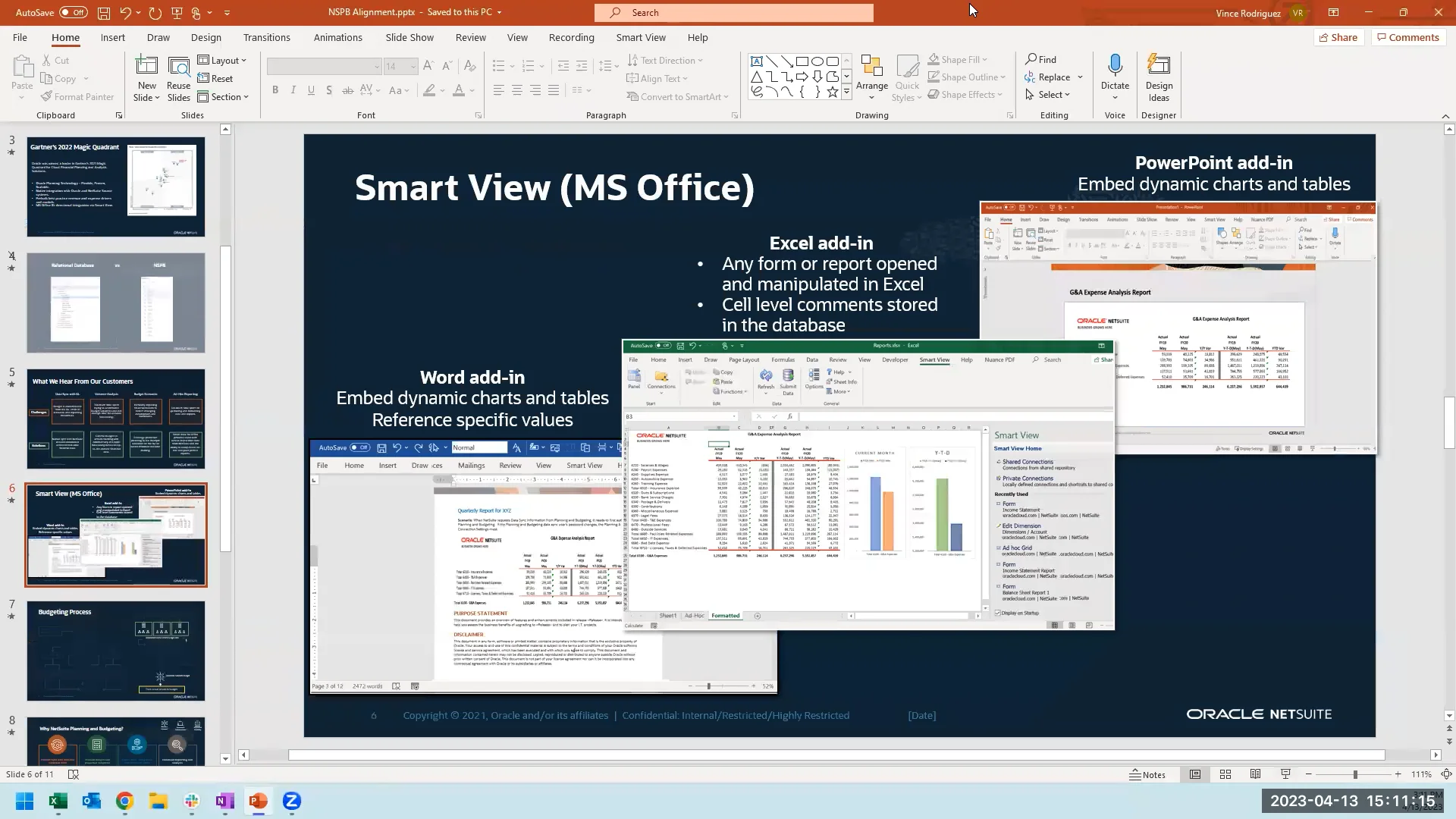The width and height of the screenshot is (1456, 819).
Task: Toggle AutoSave switch off/on
Action: [x=74, y=13]
